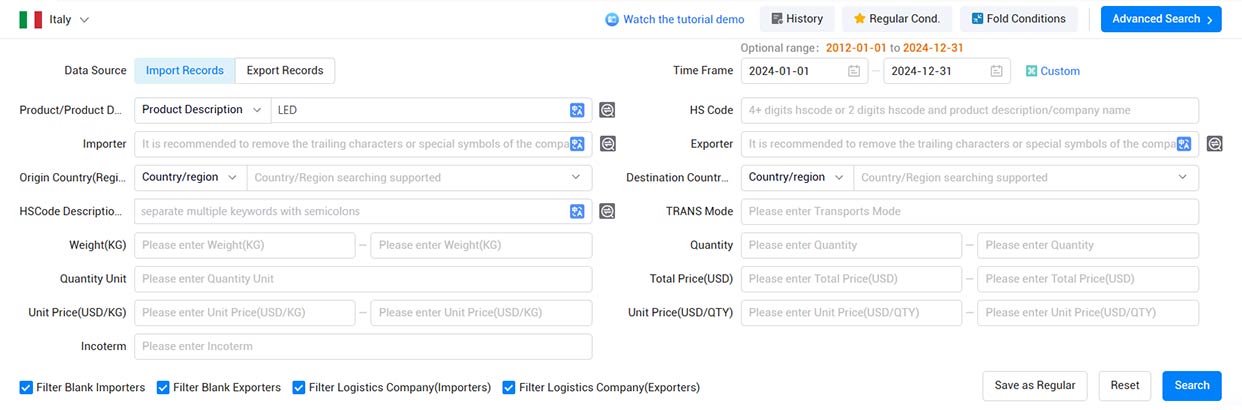Click the lookup icon beside the Importer field

pos(607,144)
